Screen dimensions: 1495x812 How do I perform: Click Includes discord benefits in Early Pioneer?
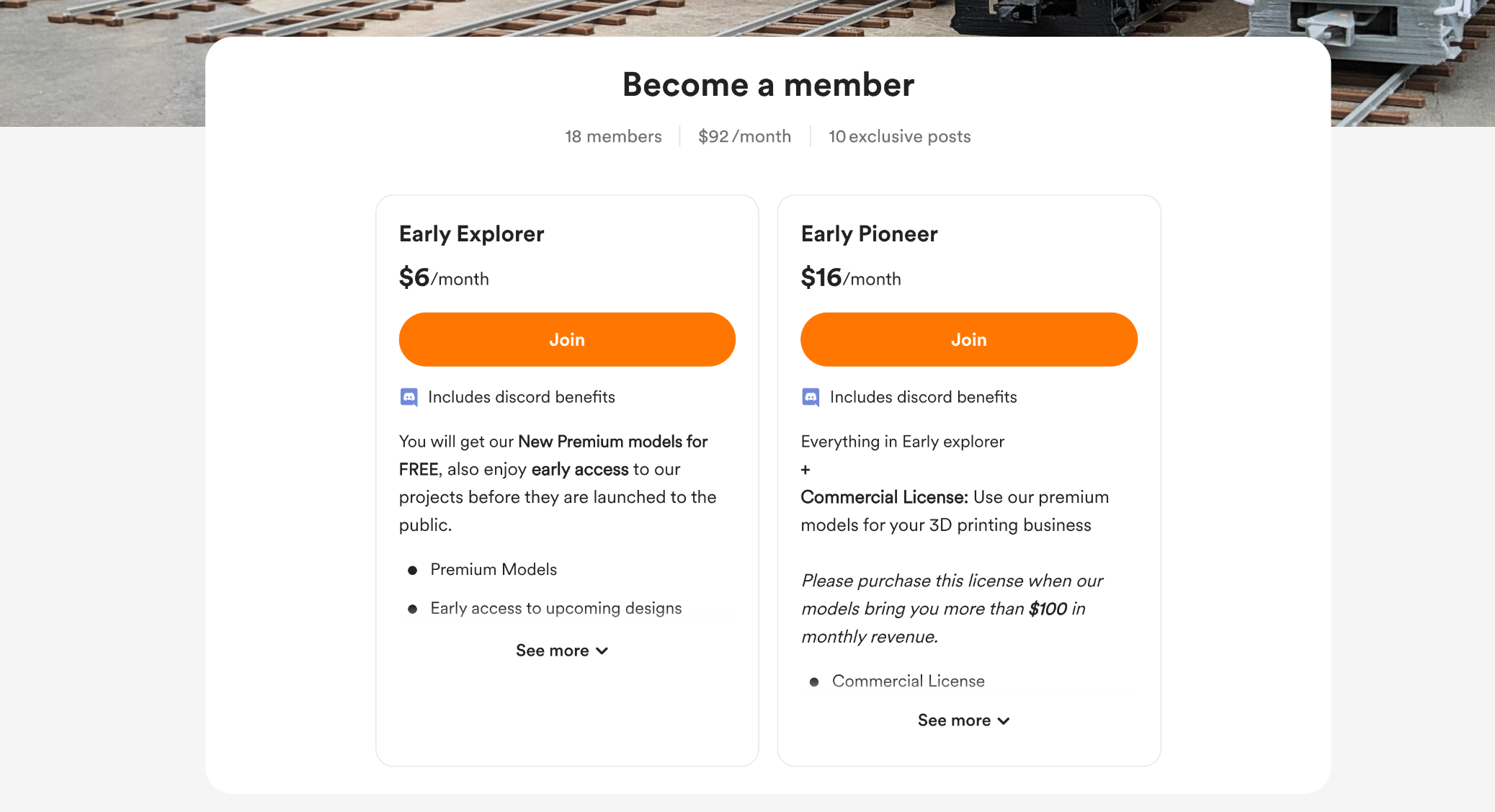coord(924,397)
